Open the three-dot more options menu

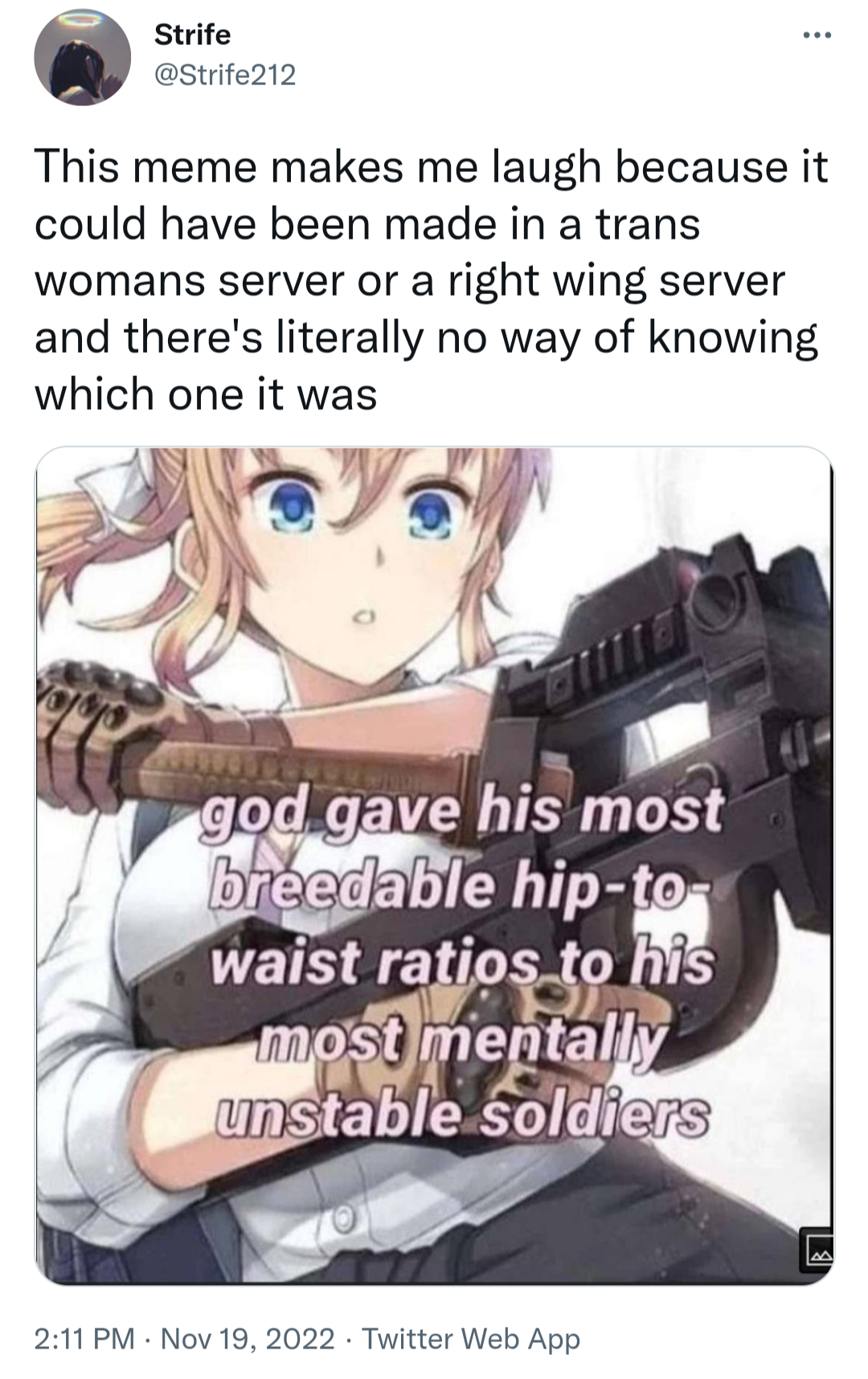817,35
